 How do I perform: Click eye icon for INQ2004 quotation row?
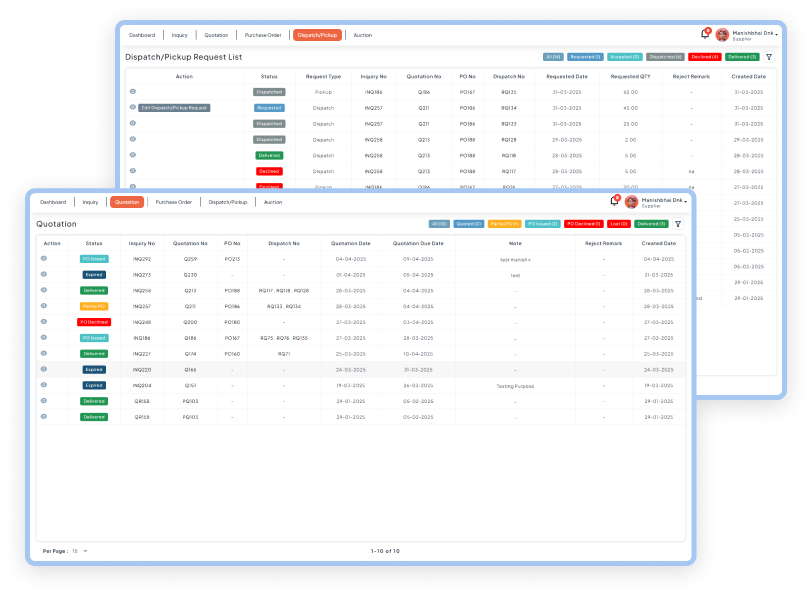[44, 385]
